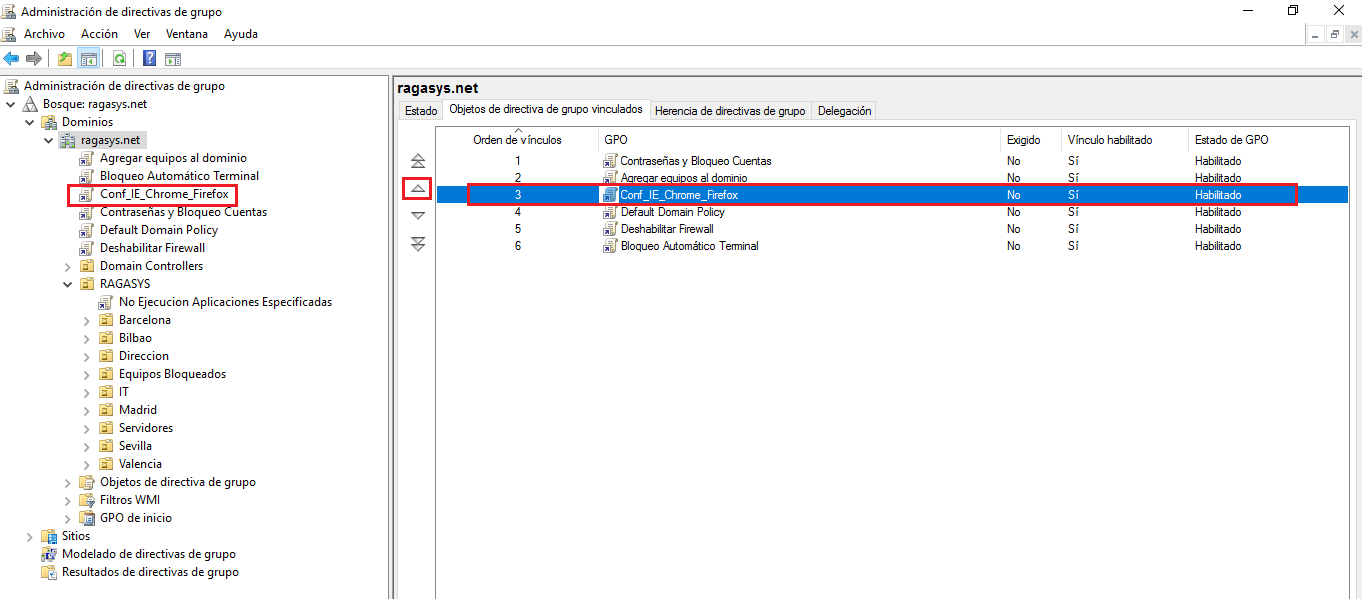Collapse the ragasys.net domain node
The image size is (1362, 599).
[48, 139]
